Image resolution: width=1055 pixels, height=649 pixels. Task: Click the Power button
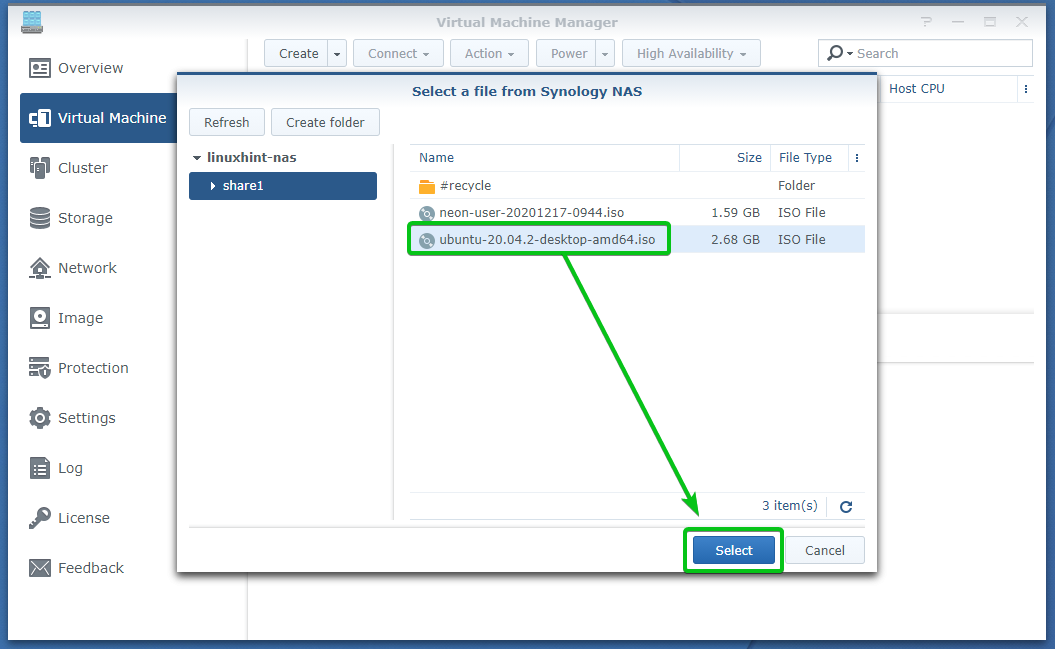[x=567, y=53]
